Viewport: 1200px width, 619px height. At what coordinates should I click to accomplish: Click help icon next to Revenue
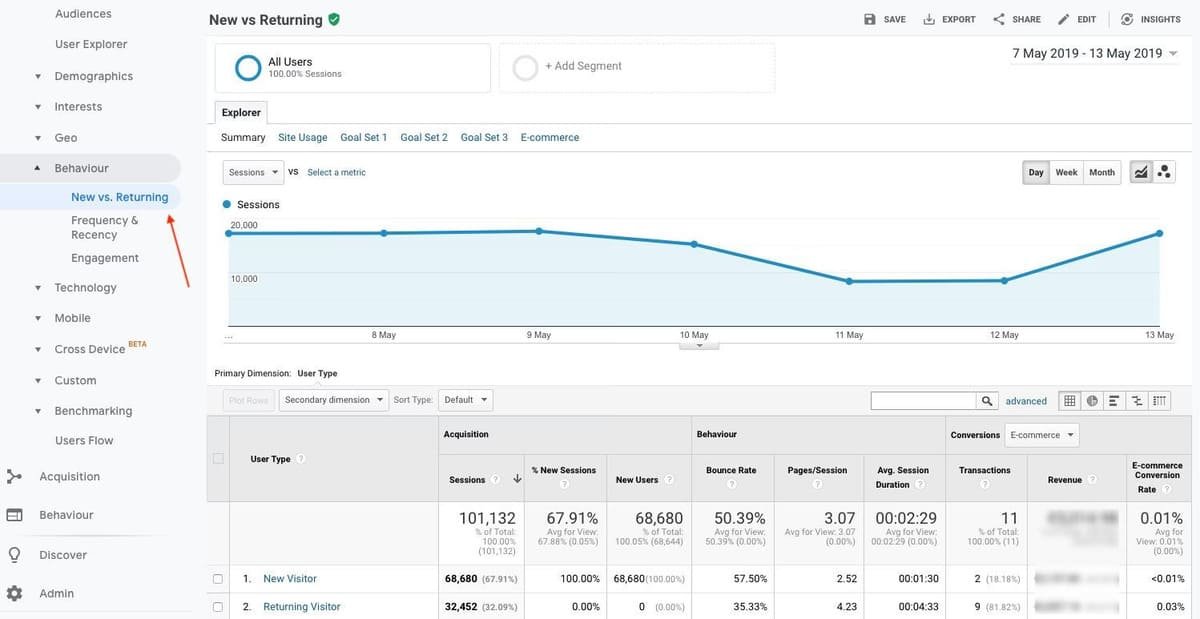(x=1093, y=480)
